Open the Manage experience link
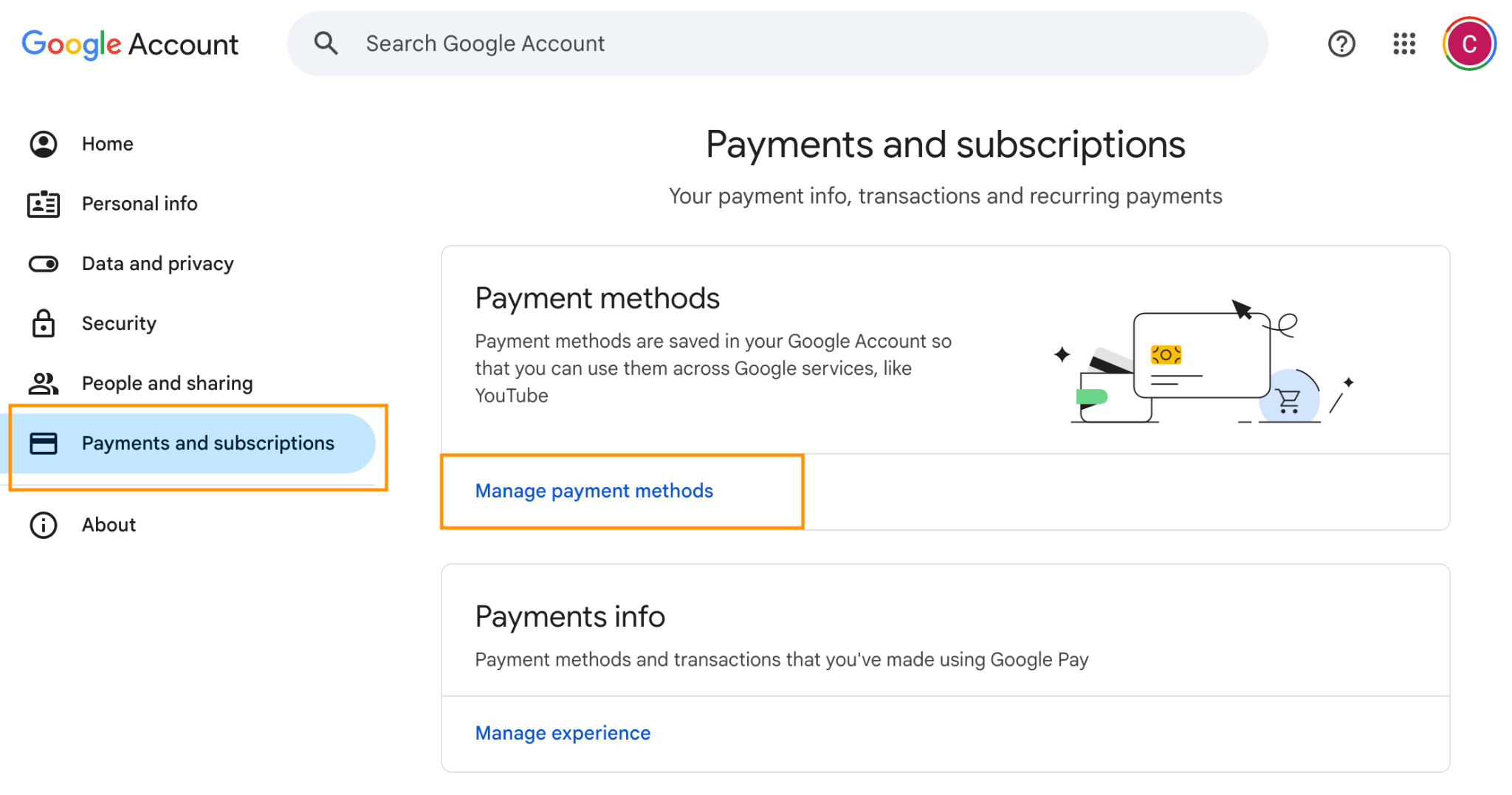Screen dimensions: 1512x795 [x=563, y=733]
